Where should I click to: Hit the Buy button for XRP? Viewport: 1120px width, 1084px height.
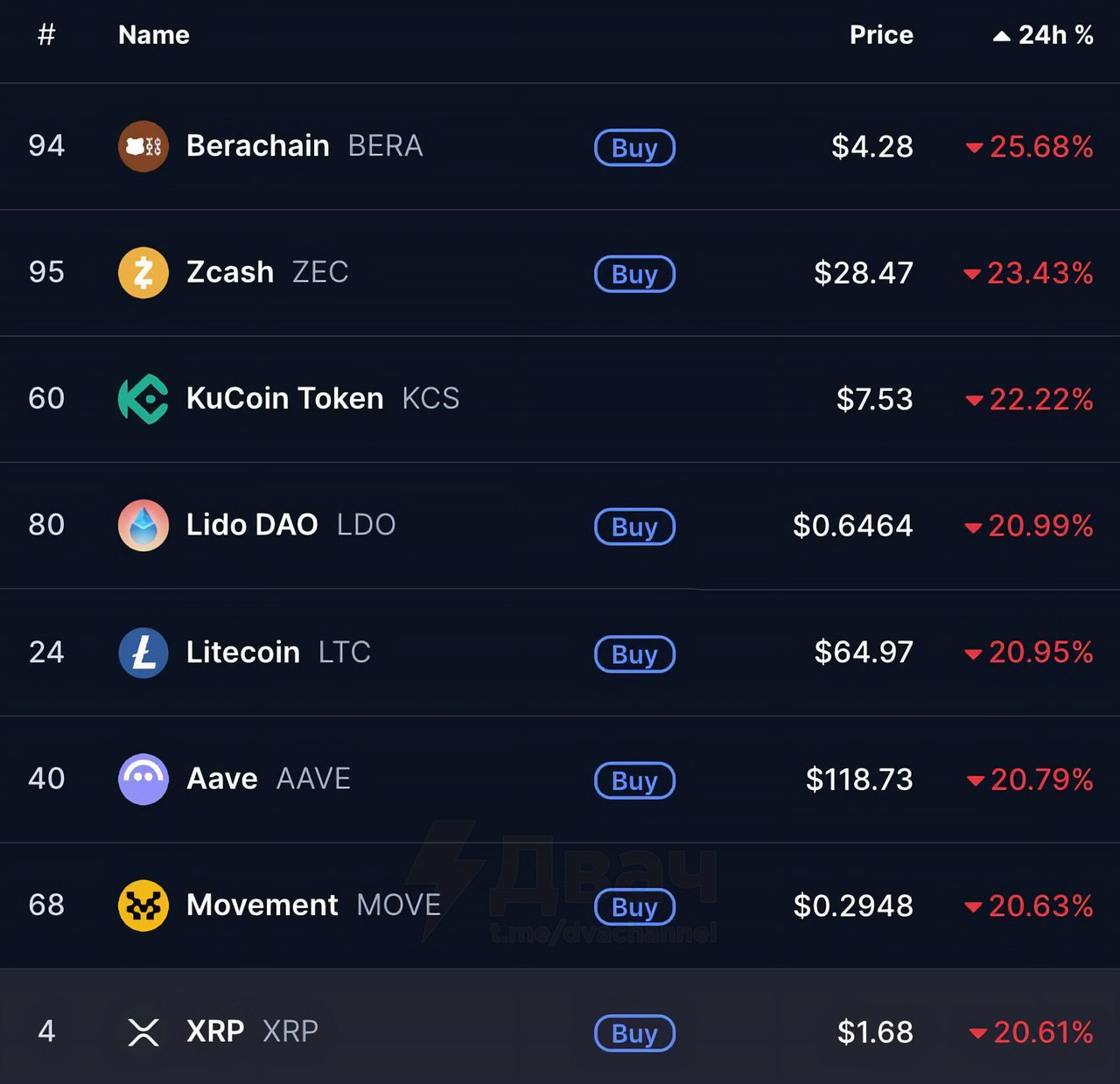coord(634,1033)
